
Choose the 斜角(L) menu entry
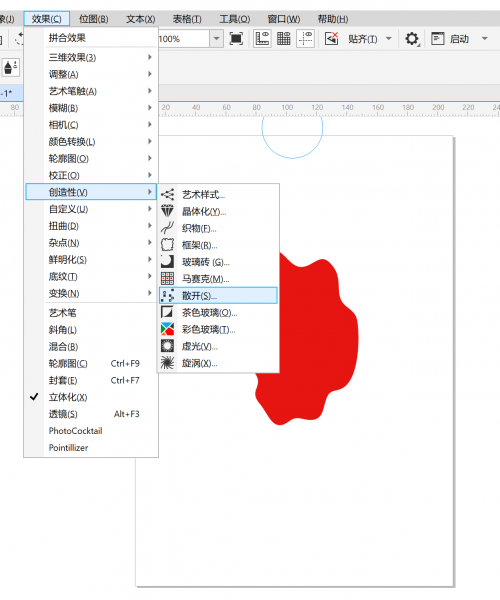pyautogui.click(x=91, y=329)
